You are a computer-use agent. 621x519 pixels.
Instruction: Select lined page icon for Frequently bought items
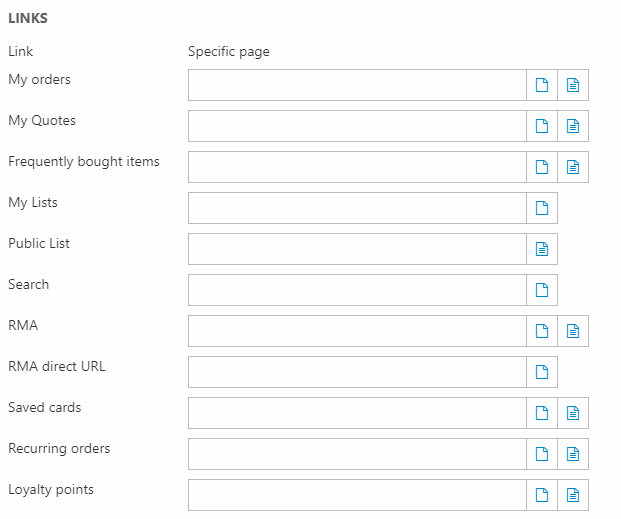pos(573,167)
